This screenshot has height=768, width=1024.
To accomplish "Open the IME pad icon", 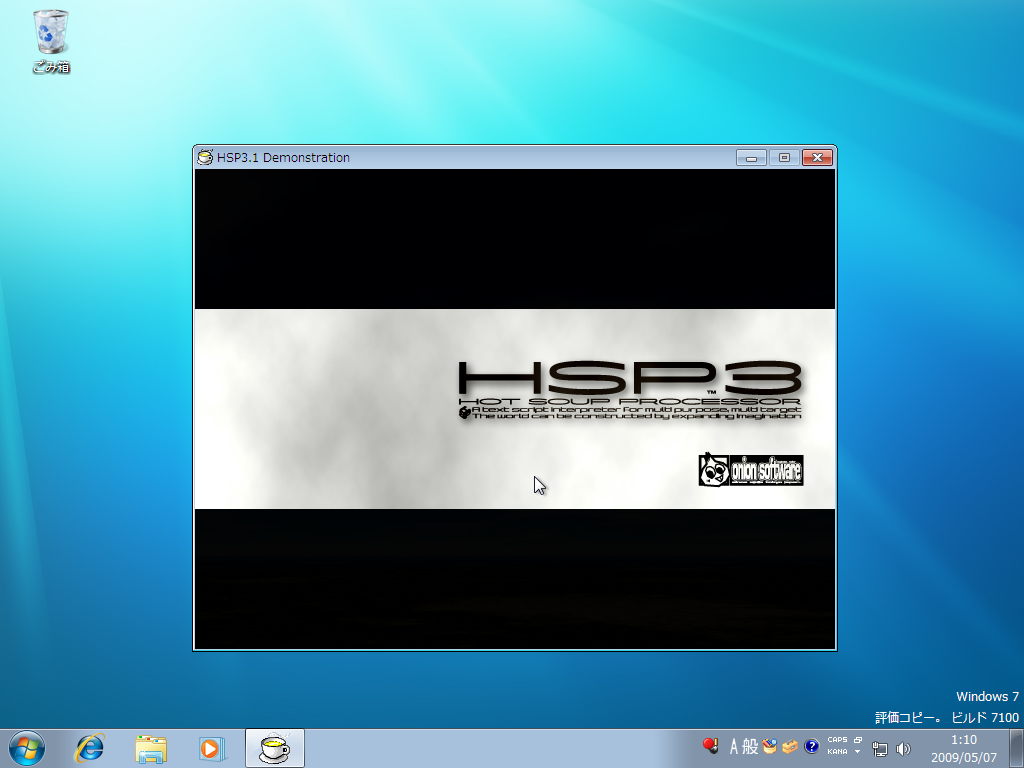I will pyautogui.click(x=770, y=746).
